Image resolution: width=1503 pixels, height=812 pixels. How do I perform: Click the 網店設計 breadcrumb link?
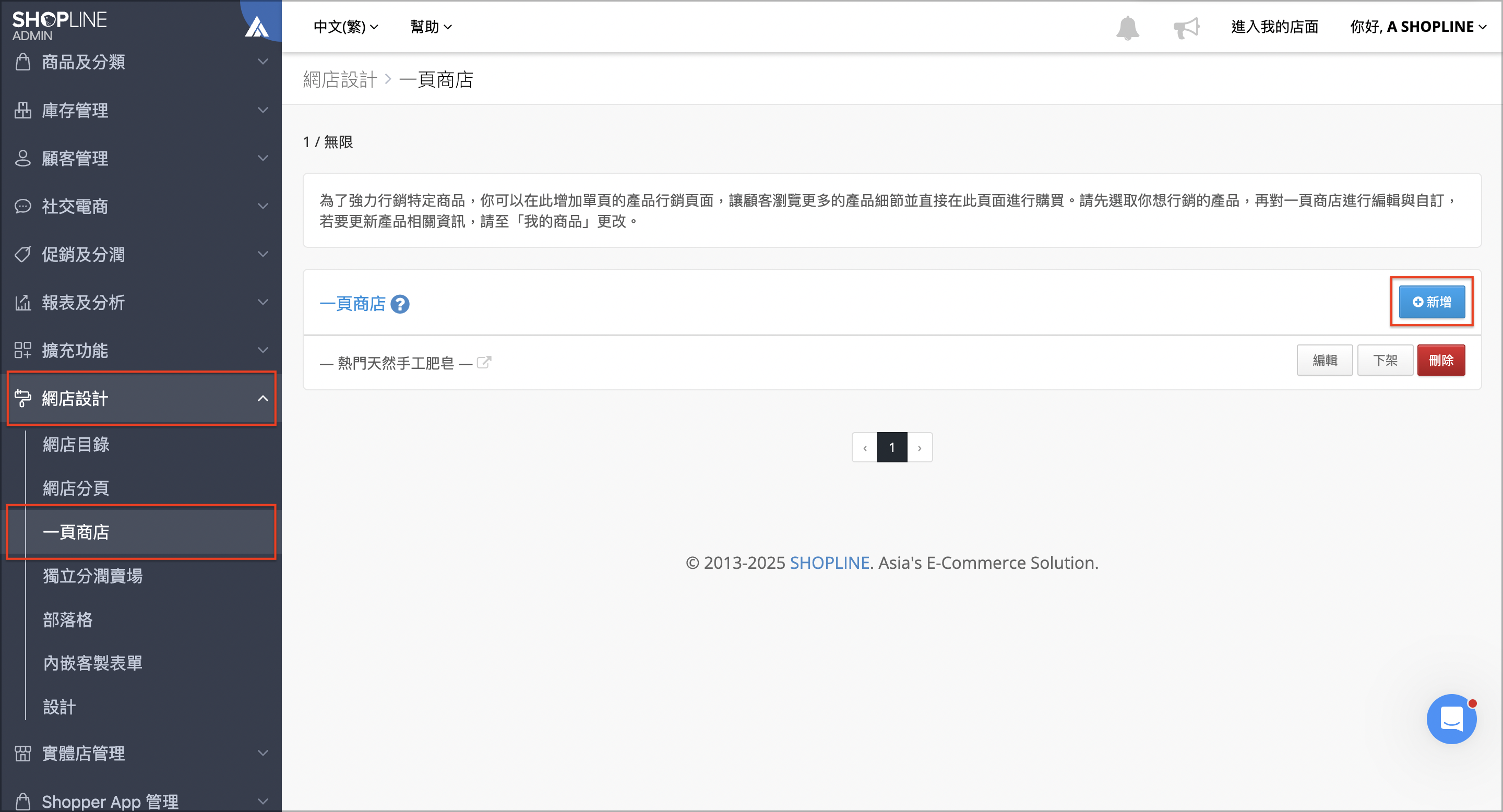pyautogui.click(x=340, y=79)
